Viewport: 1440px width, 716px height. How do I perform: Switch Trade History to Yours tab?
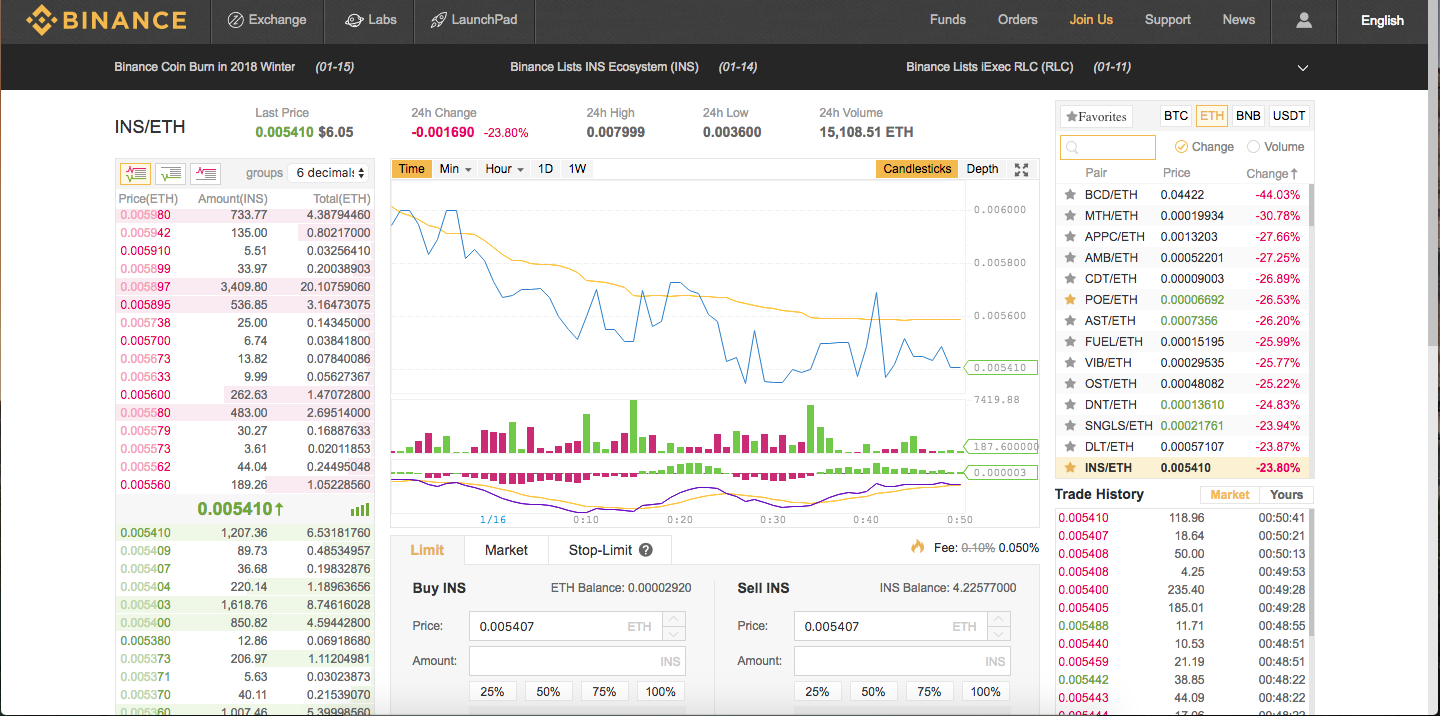[1286, 495]
